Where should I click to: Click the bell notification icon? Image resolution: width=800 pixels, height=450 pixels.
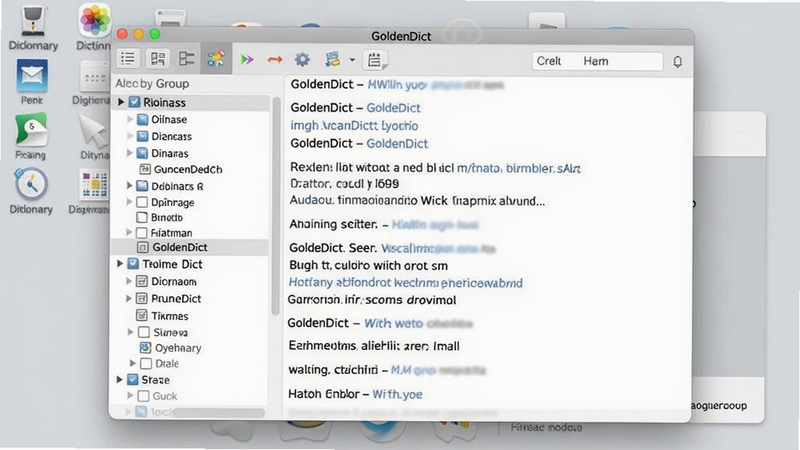678,62
